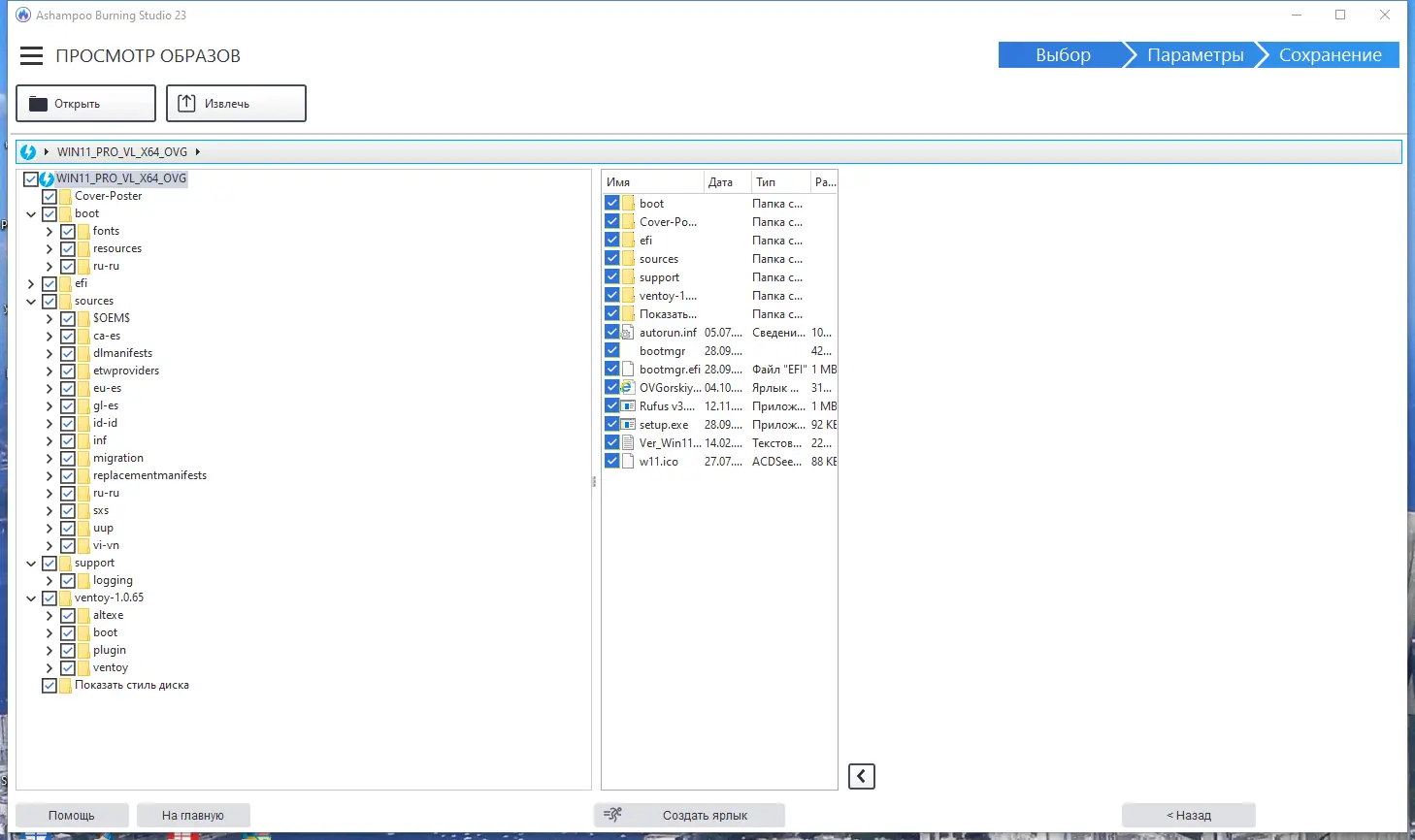The height and width of the screenshot is (840, 1415).
Task: Open Помощь
Action: [72, 816]
